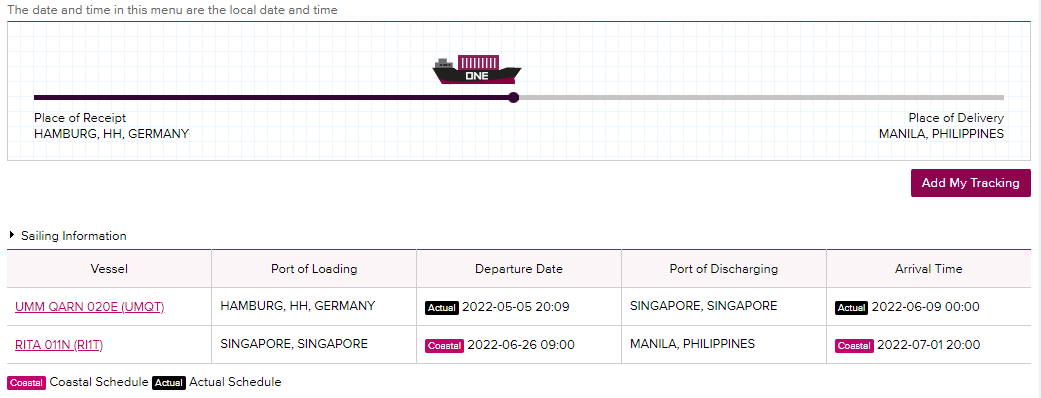Viewport: 1041px width, 398px height.
Task: Select the Port of Loading column header
Action: point(314,268)
